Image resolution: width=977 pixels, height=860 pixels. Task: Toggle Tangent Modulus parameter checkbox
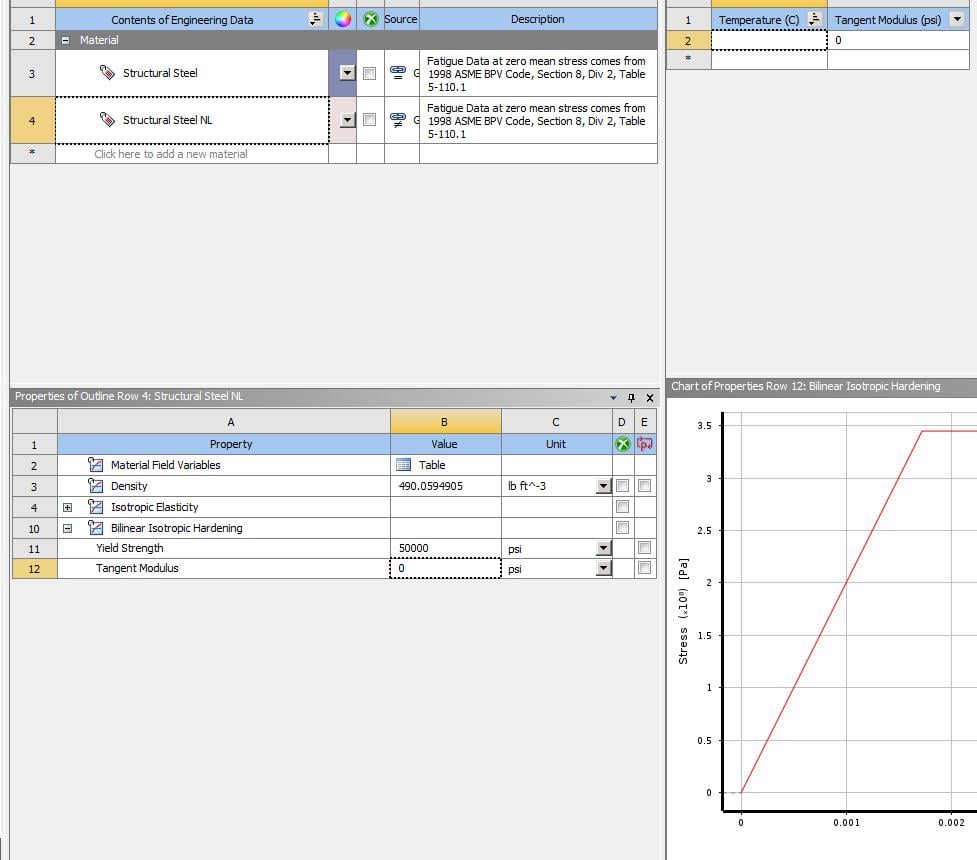(x=644, y=568)
